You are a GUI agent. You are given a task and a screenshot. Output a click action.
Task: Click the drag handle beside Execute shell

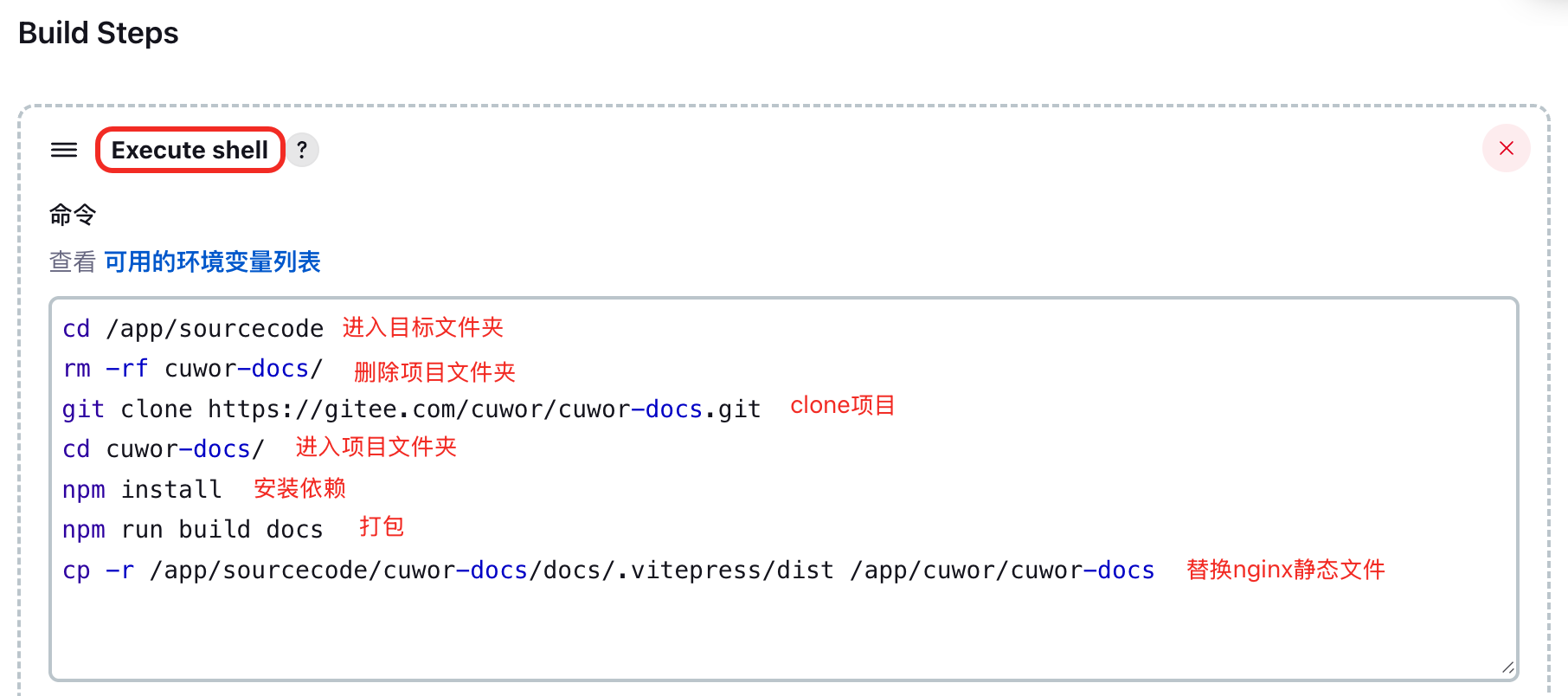tap(64, 150)
